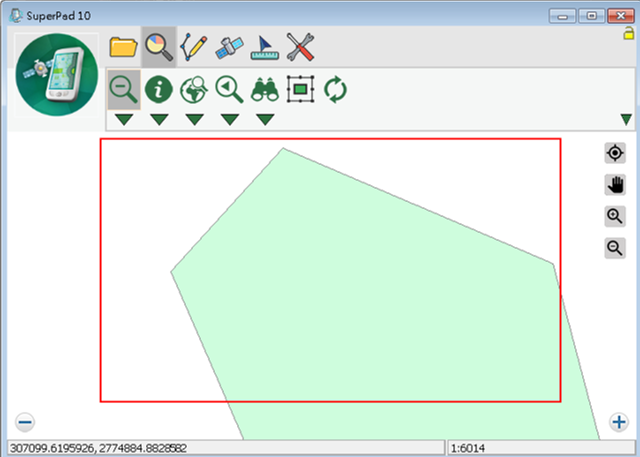Select the Zoom Out tool in toolbar
This screenshot has height=457, width=640.
click(124, 89)
